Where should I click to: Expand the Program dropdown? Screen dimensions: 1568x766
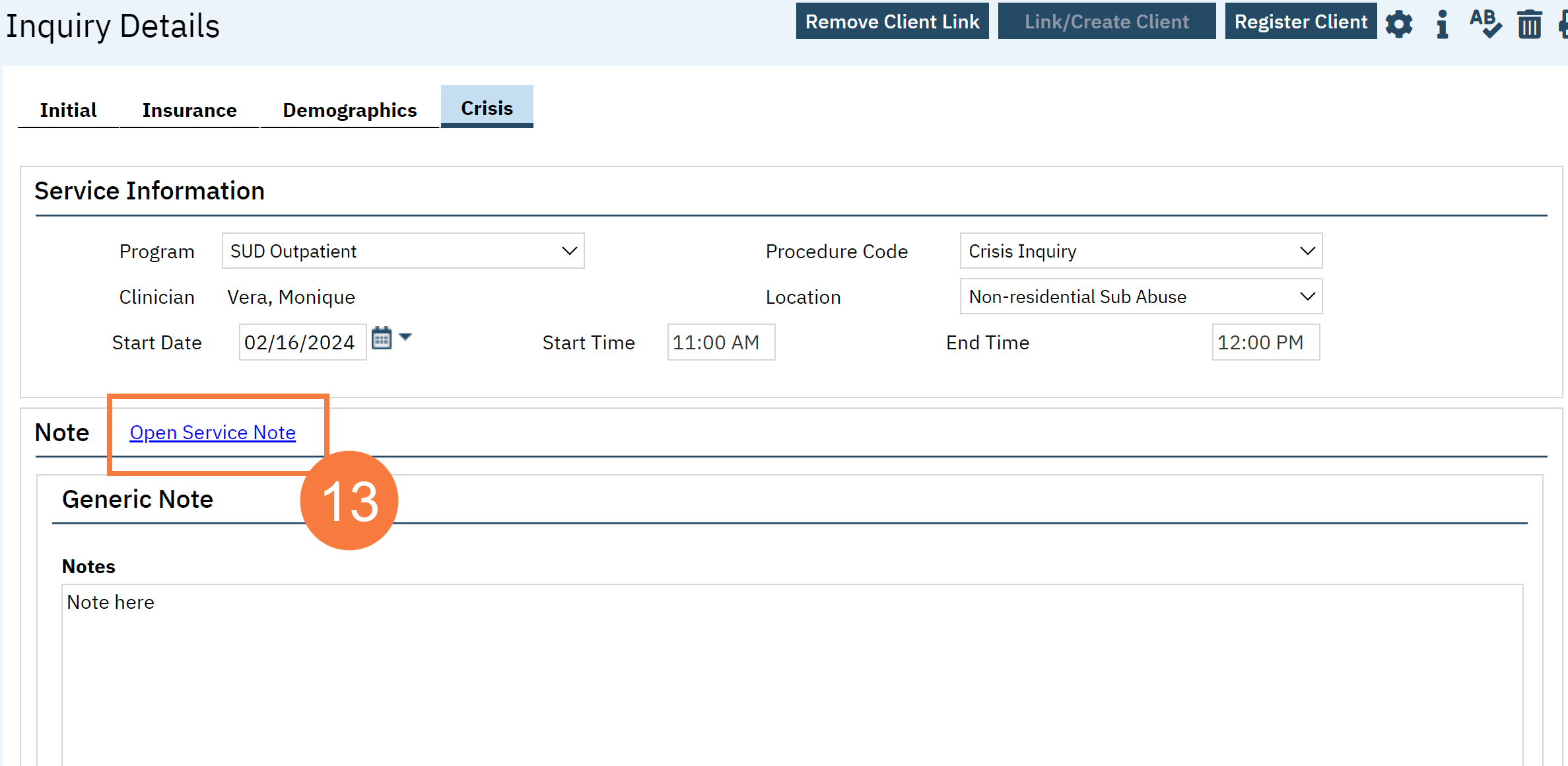pos(403,251)
